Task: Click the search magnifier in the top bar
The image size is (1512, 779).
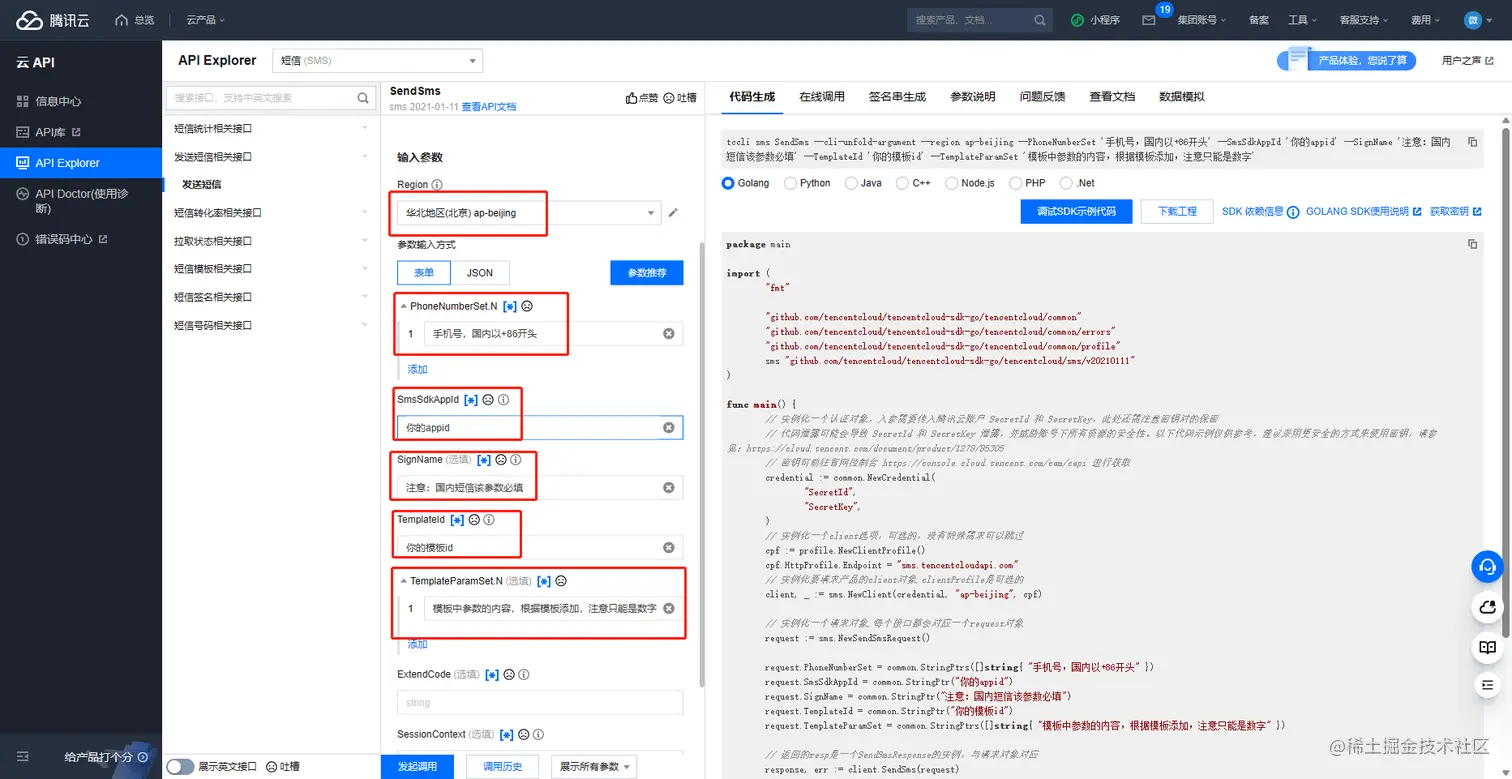Action: tap(1040, 20)
